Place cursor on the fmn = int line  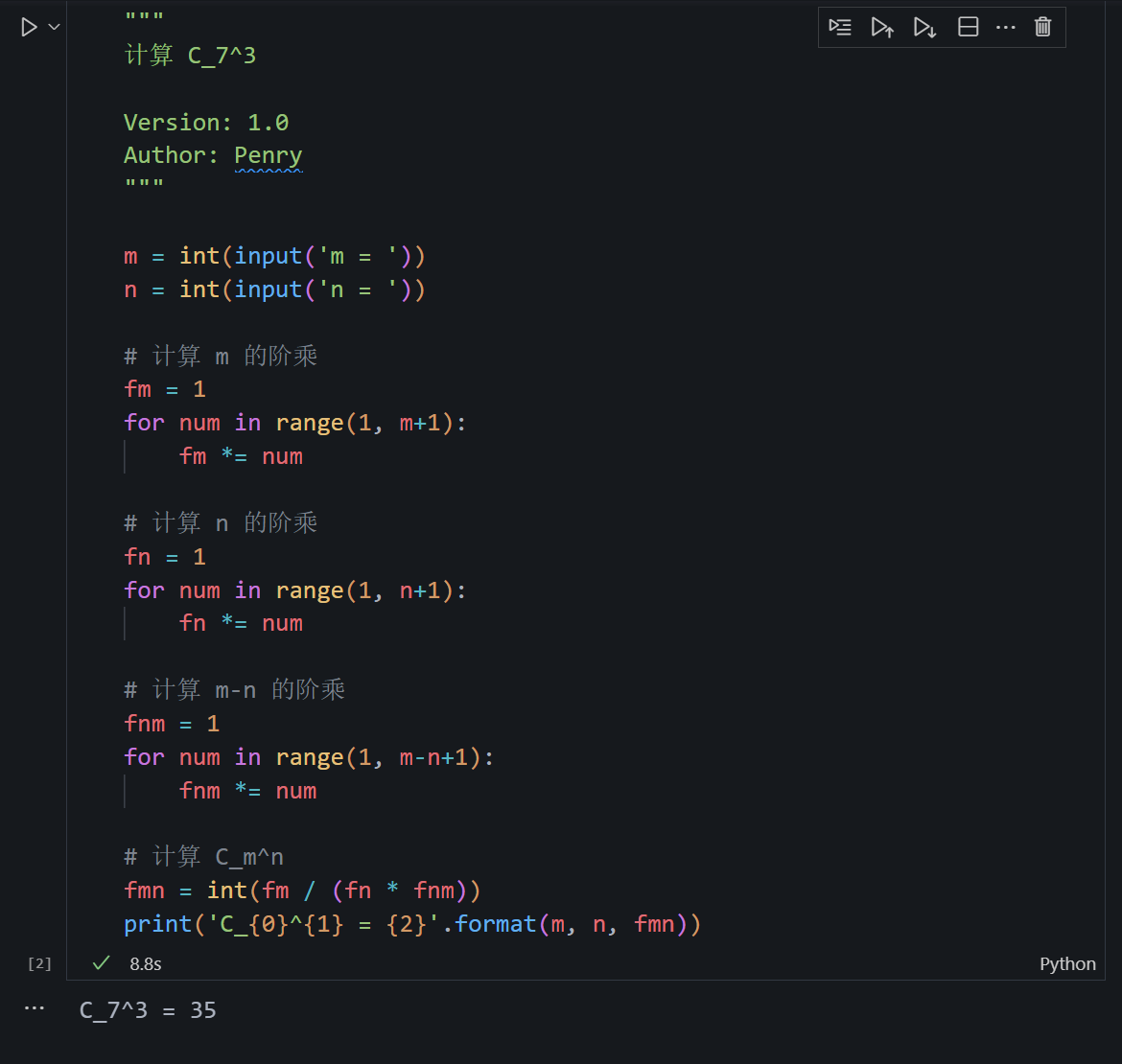pos(302,891)
